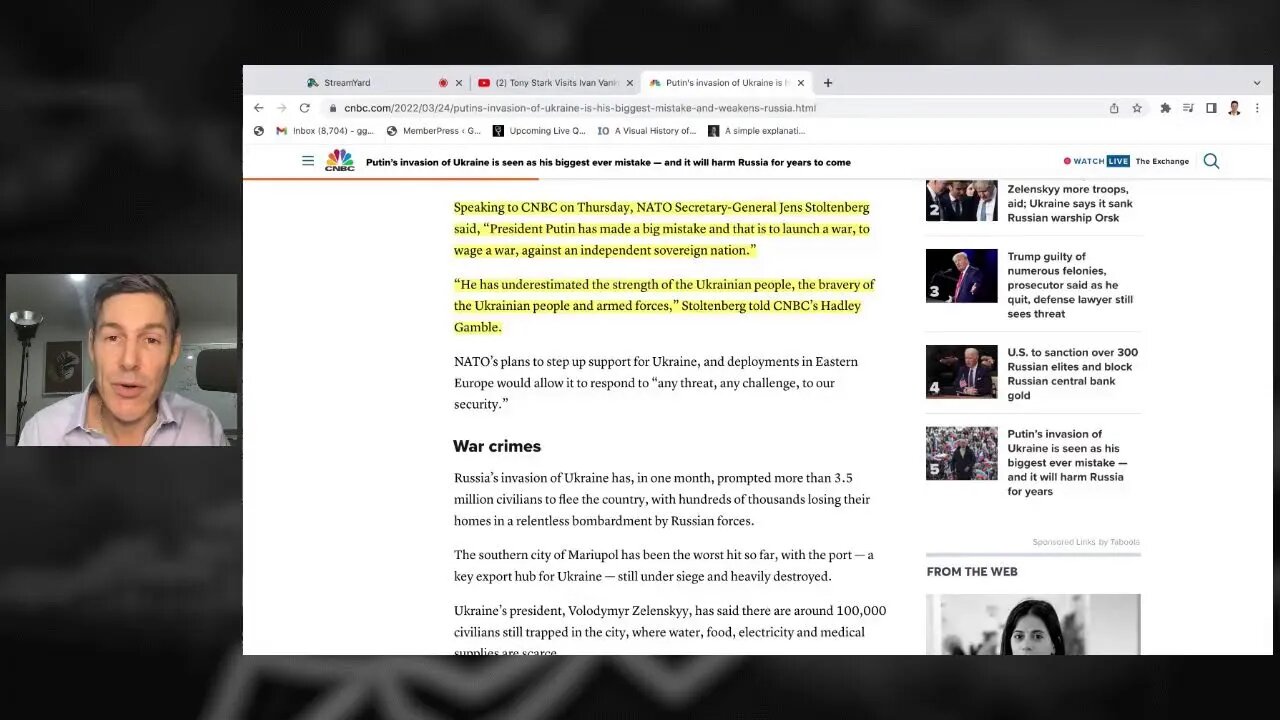Viewport: 1280px width, 720px height.
Task: Open the CNBC search magnifier
Action: pos(1211,161)
